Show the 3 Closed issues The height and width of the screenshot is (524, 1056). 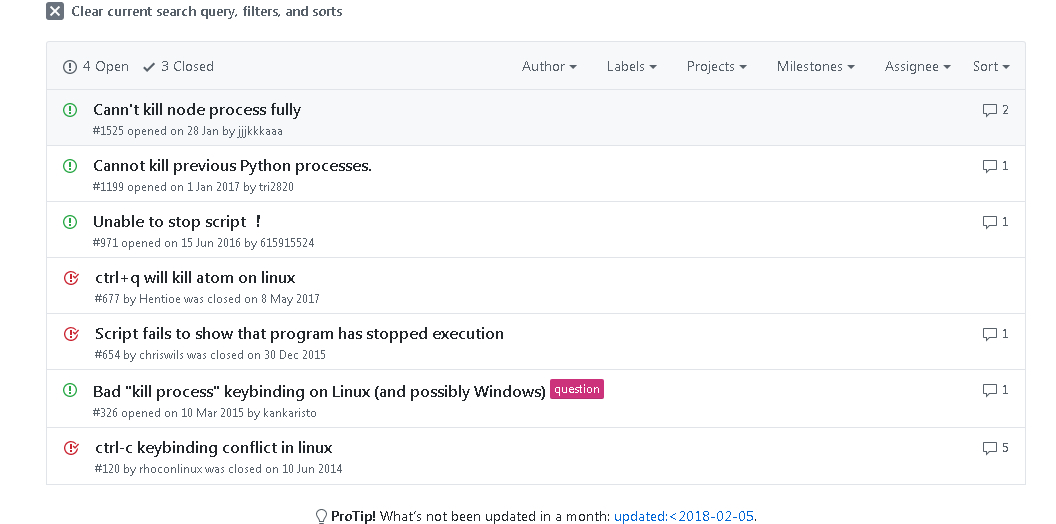[x=179, y=66]
